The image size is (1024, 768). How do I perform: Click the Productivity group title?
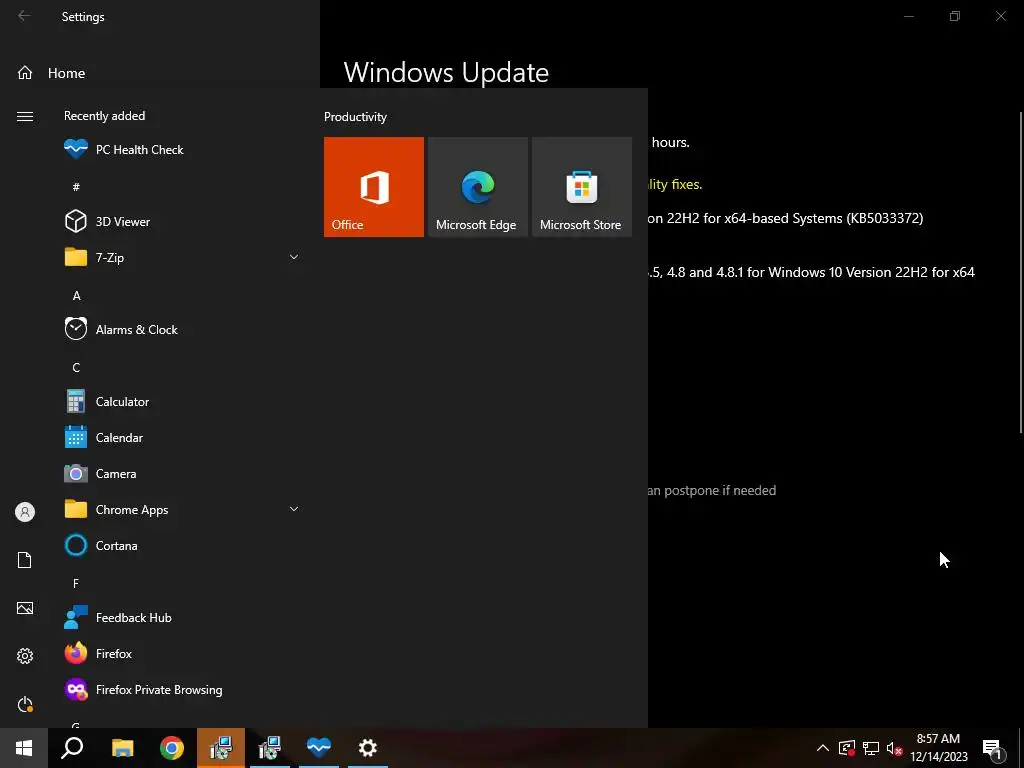355,117
